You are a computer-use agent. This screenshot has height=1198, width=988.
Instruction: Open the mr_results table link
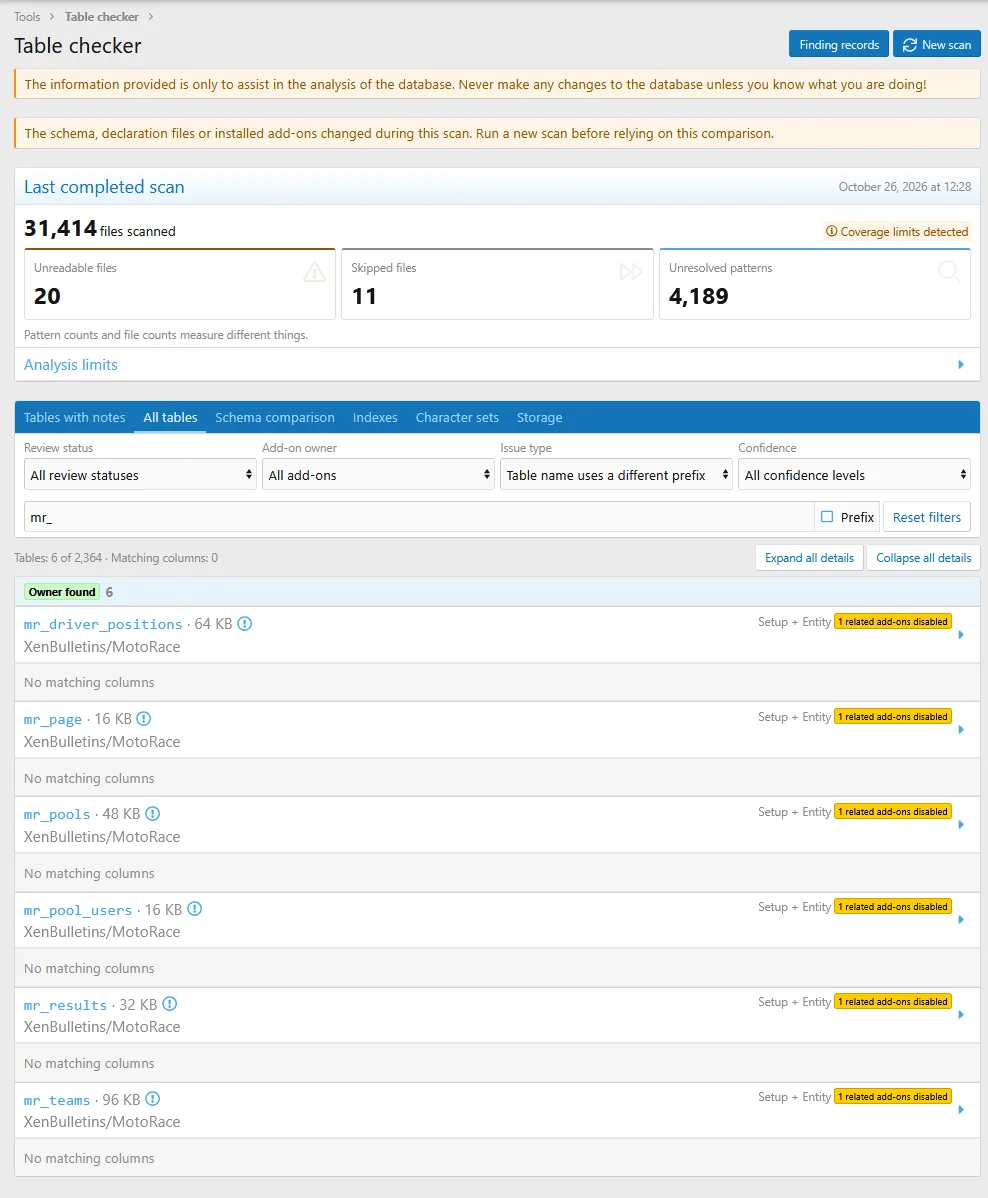tap(66, 1005)
